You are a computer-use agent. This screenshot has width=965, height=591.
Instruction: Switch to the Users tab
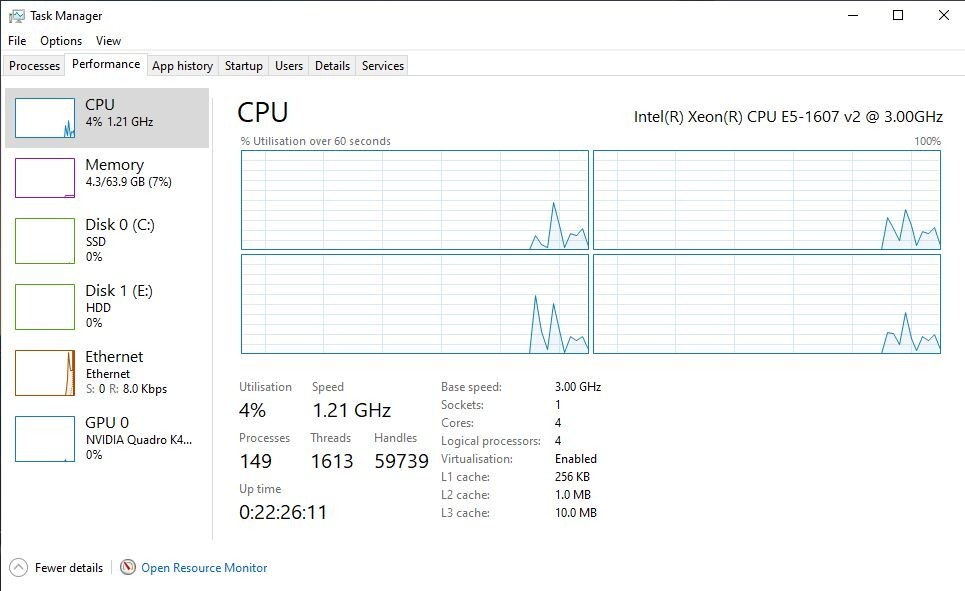(289, 66)
